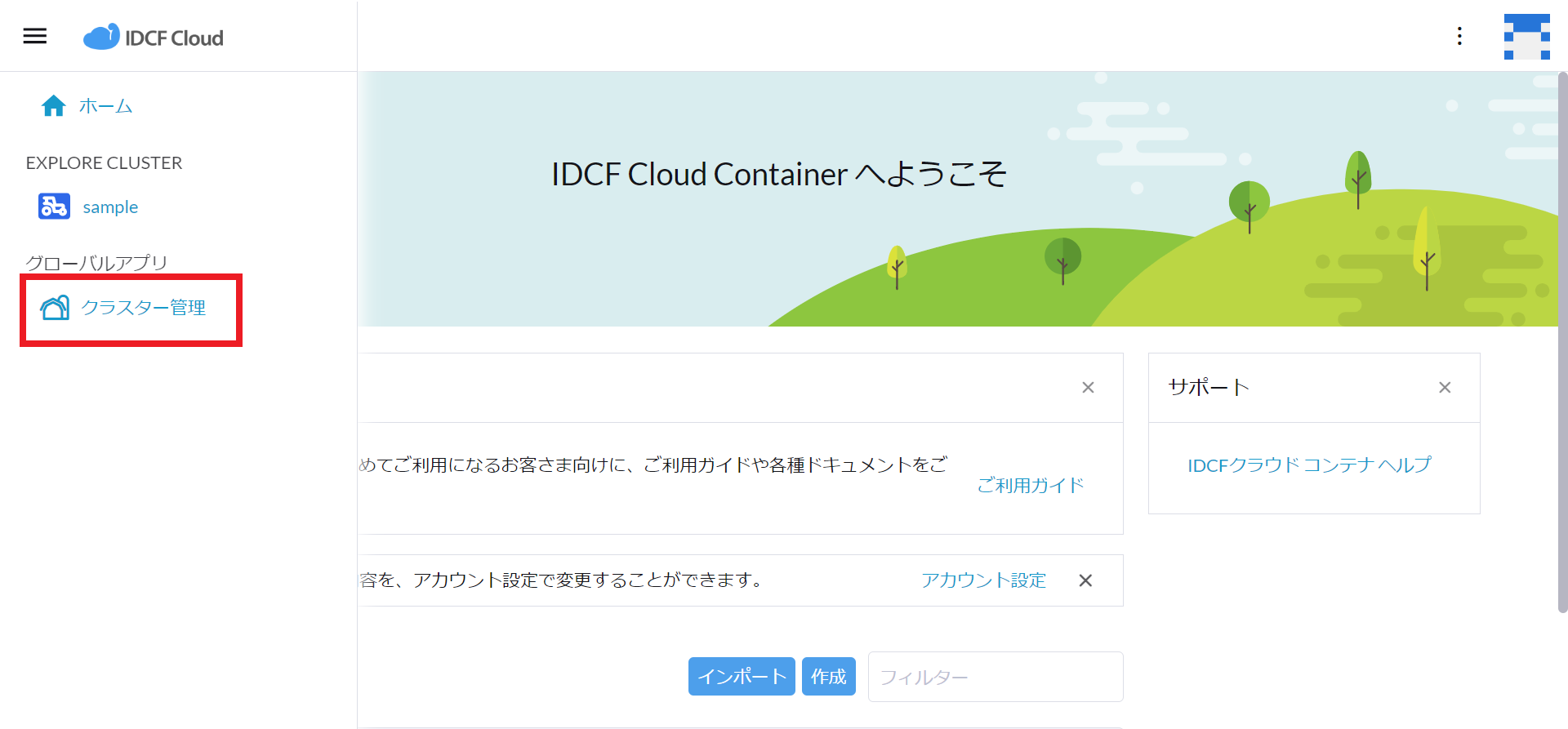Focus the フィルター input field

point(996,677)
